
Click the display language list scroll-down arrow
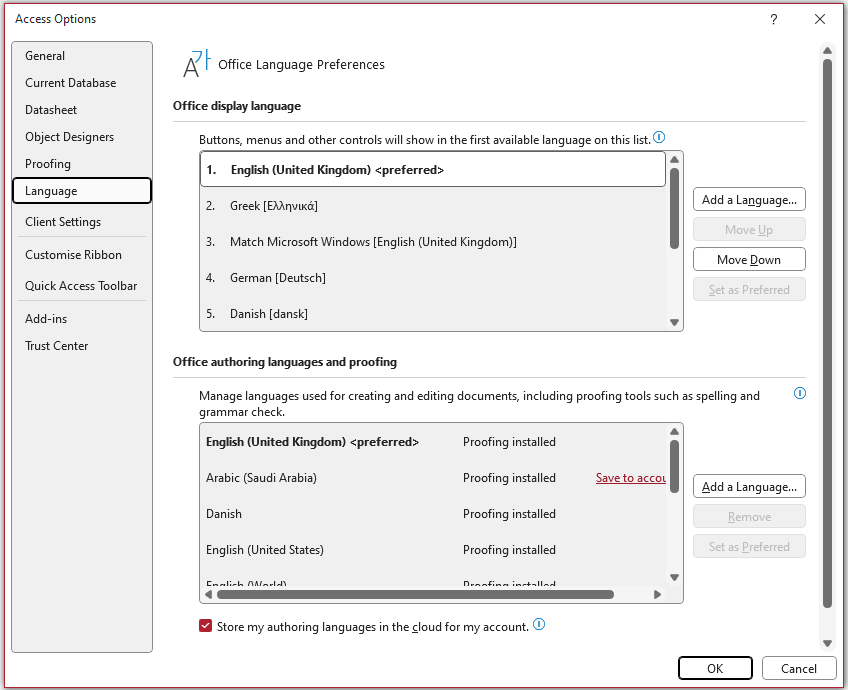pos(674,322)
